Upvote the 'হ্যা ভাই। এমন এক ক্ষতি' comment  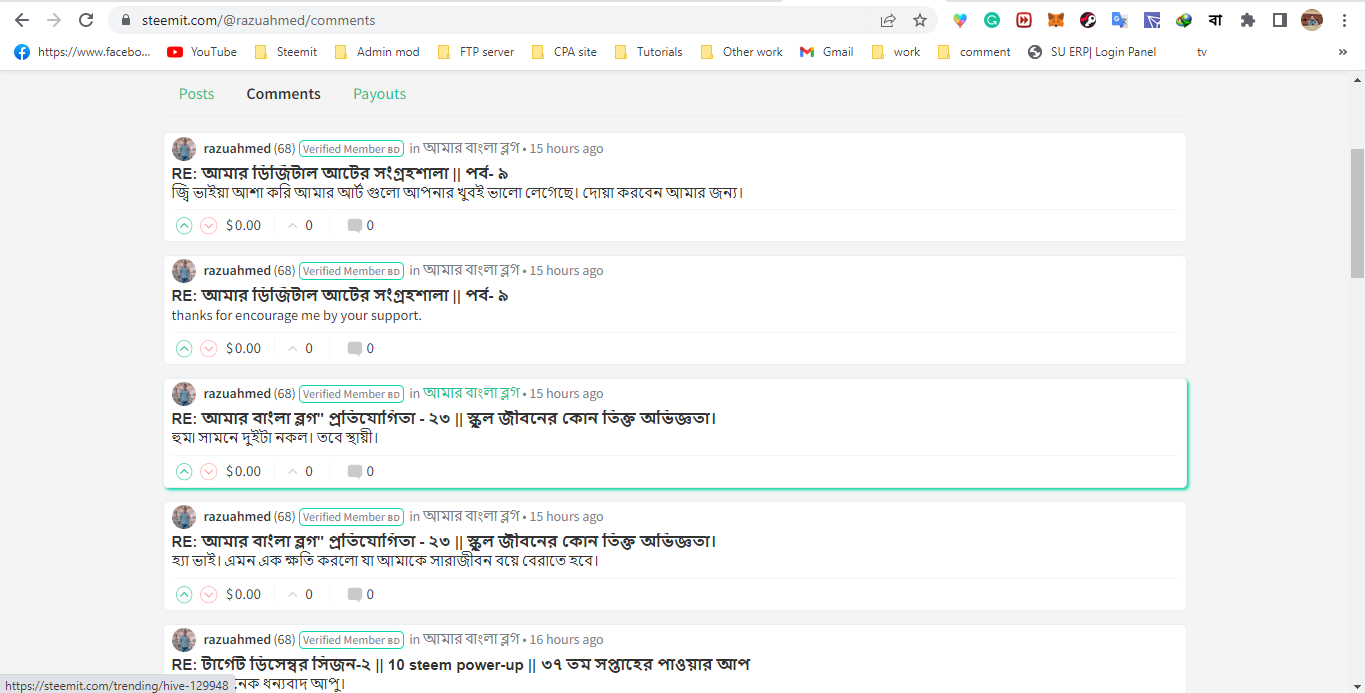(x=184, y=595)
